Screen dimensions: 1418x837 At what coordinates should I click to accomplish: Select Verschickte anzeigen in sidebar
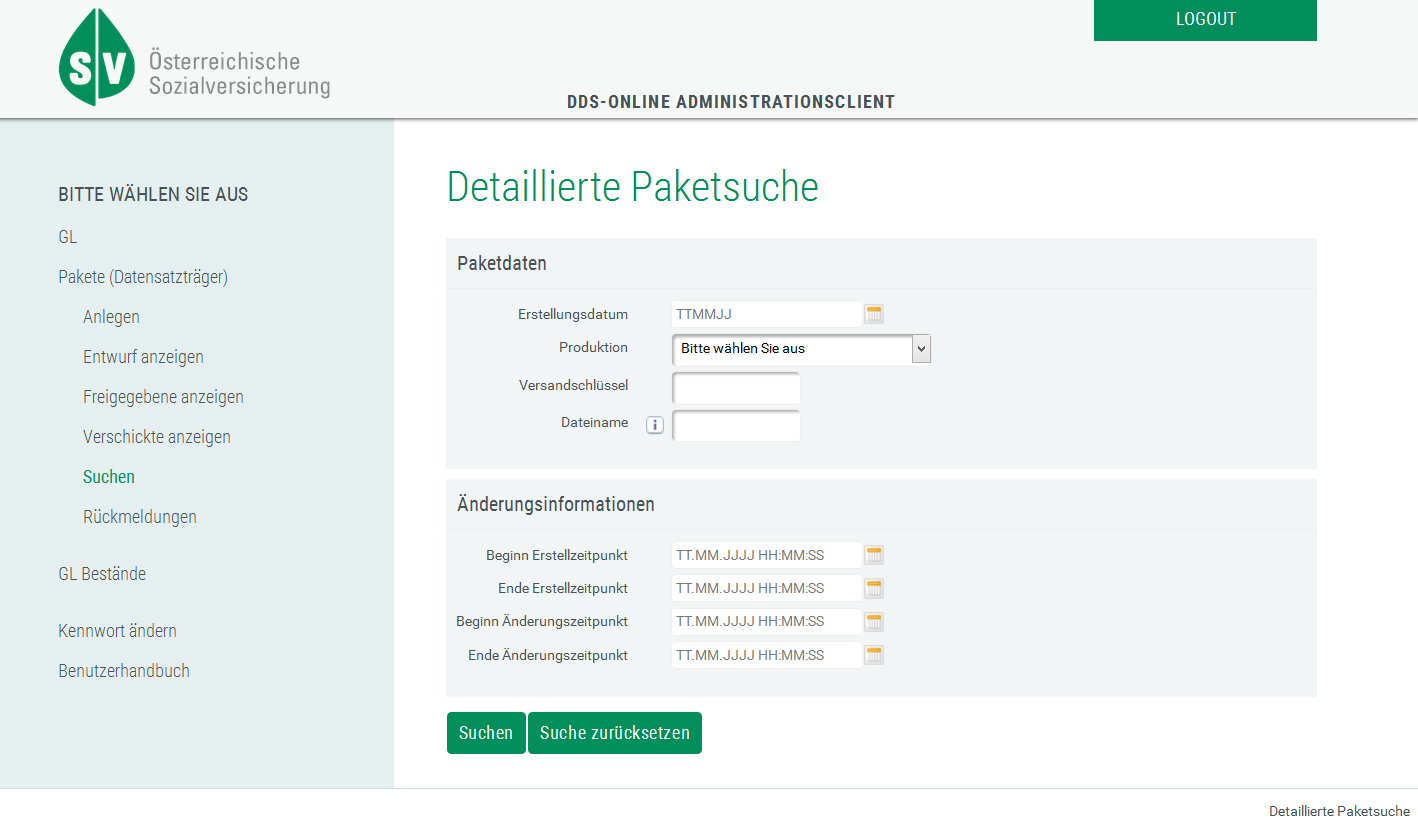point(157,437)
